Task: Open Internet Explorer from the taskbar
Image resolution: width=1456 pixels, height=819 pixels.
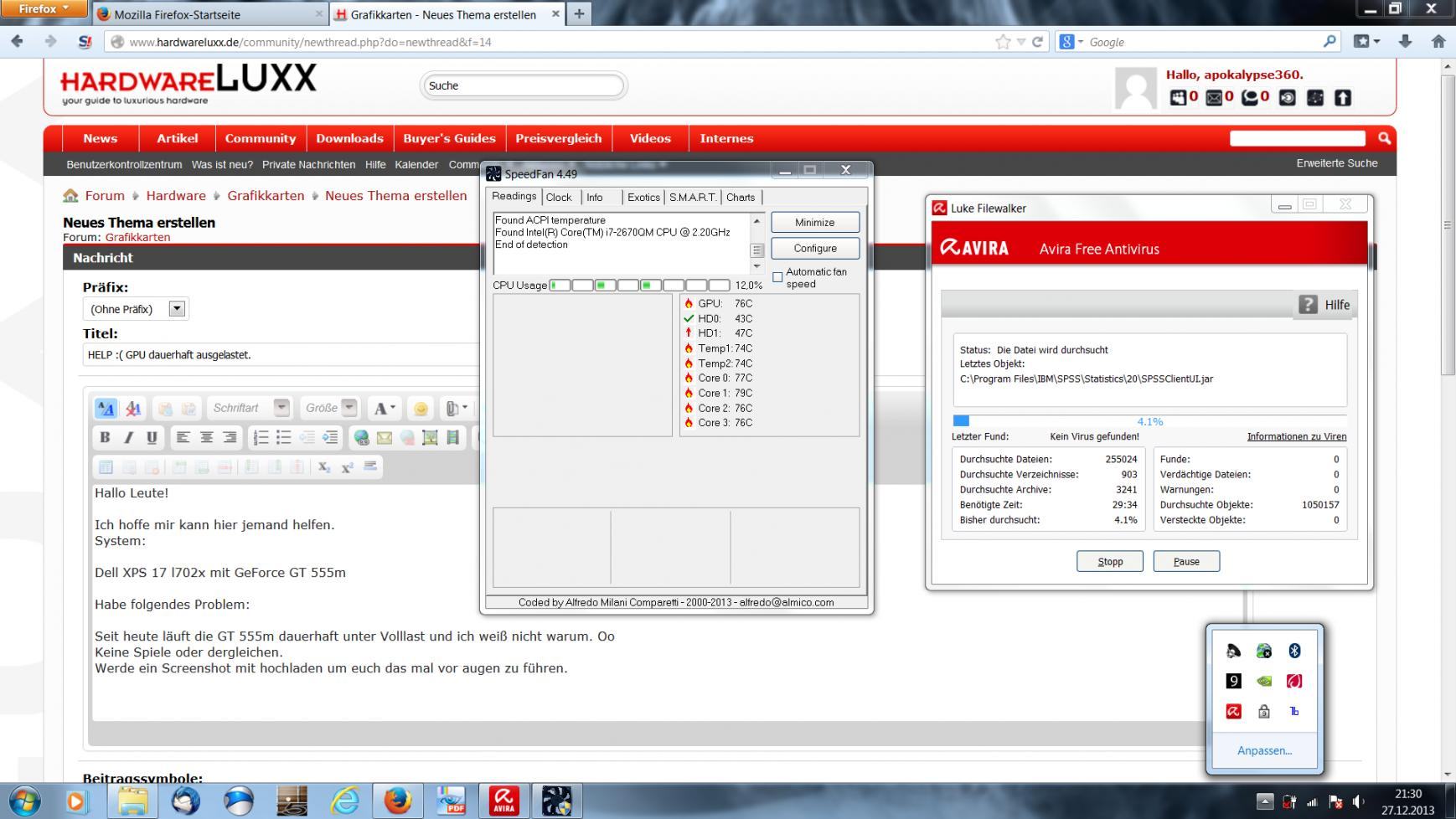Action: click(344, 801)
